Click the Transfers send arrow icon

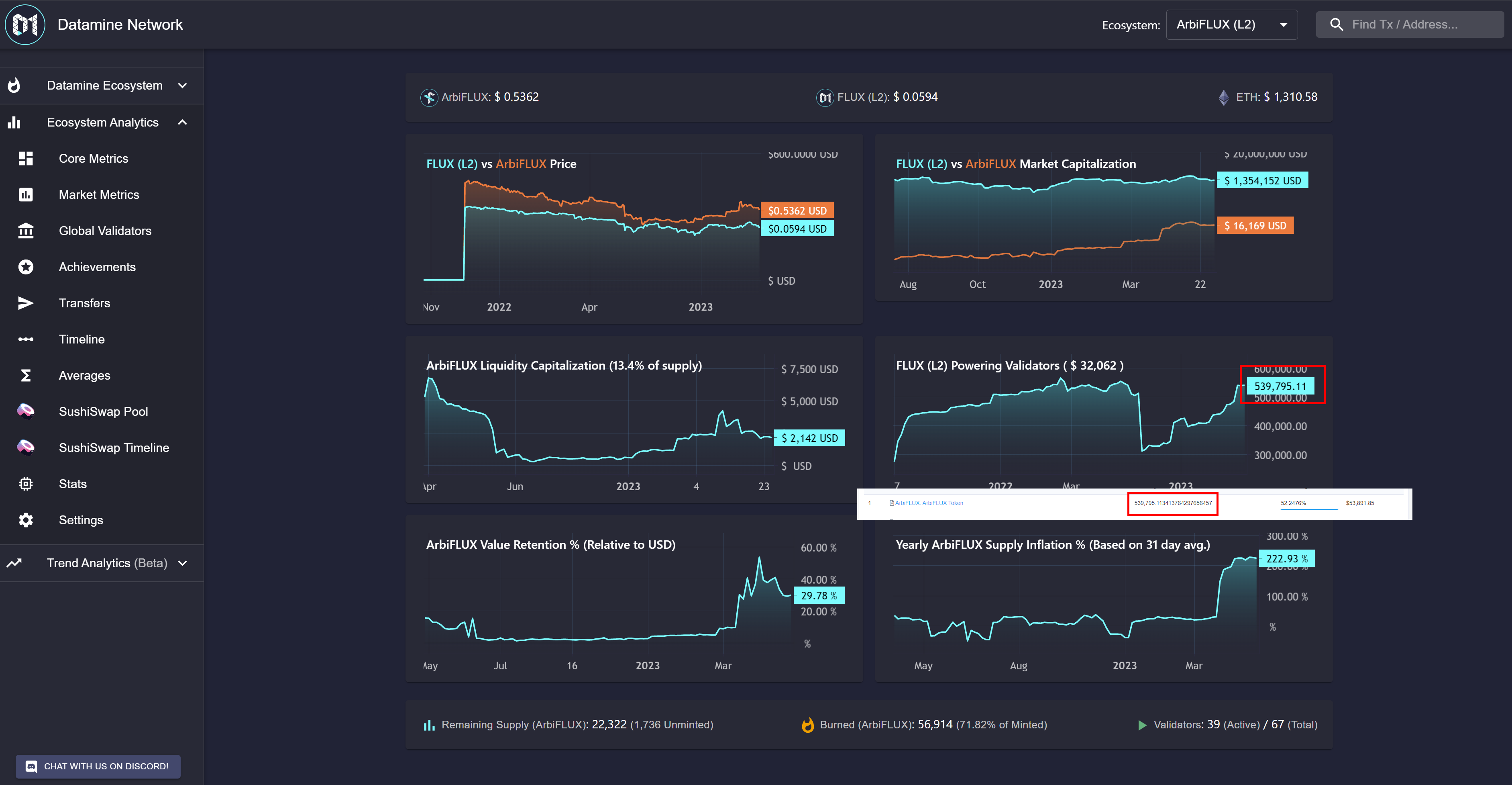click(x=26, y=303)
